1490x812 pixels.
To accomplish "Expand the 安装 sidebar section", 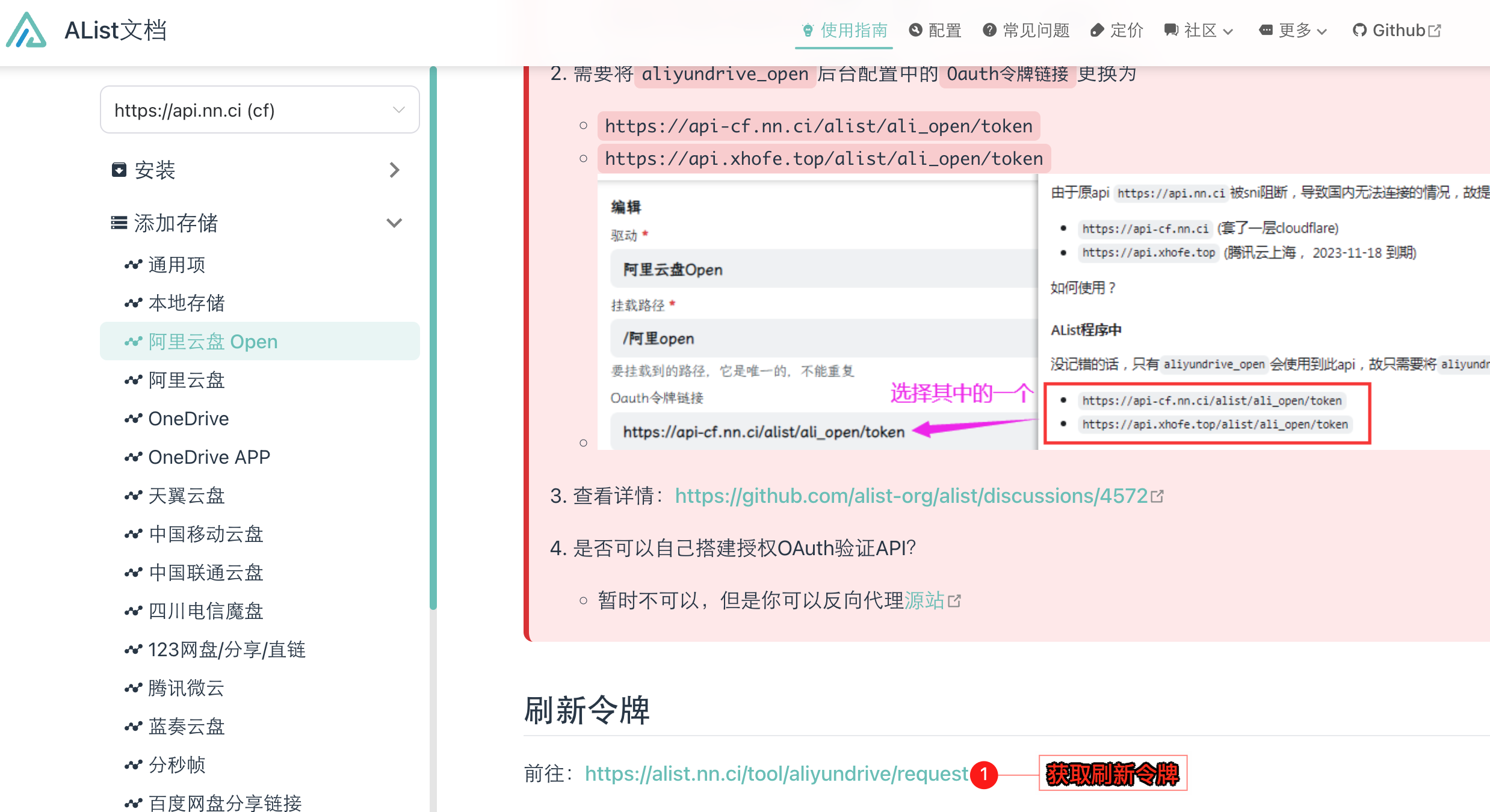I will pyautogui.click(x=259, y=170).
